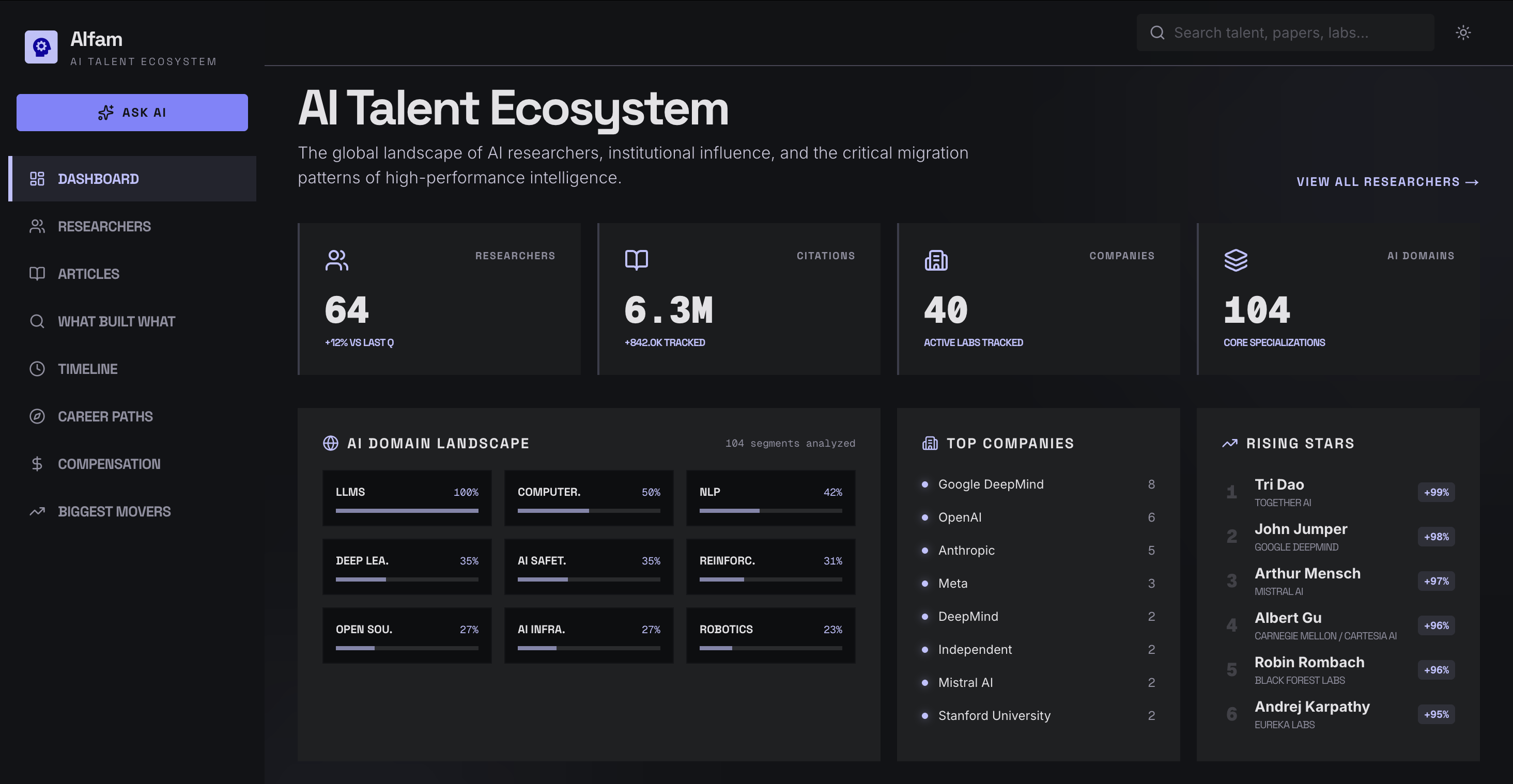Image resolution: width=1513 pixels, height=784 pixels.
Task: Select the AI SAFET. domain tile
Action: (589, 567)
